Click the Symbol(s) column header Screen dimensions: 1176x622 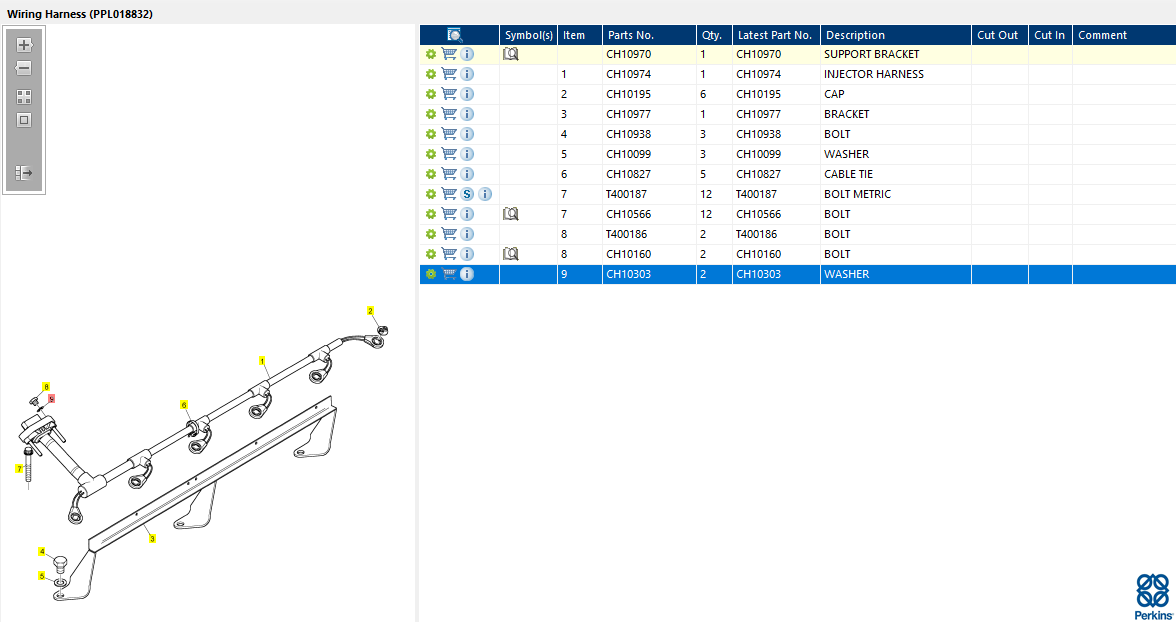coord(529,35)
